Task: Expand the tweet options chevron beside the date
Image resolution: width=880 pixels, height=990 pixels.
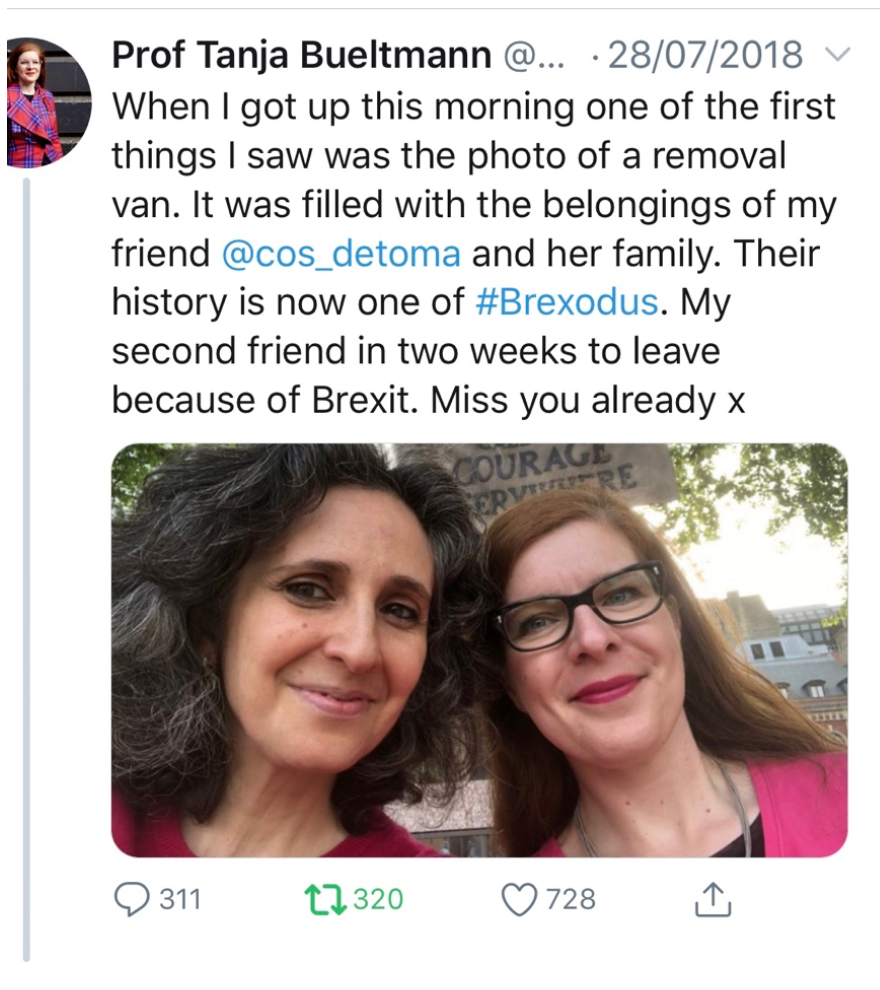Action: (838, 54)
